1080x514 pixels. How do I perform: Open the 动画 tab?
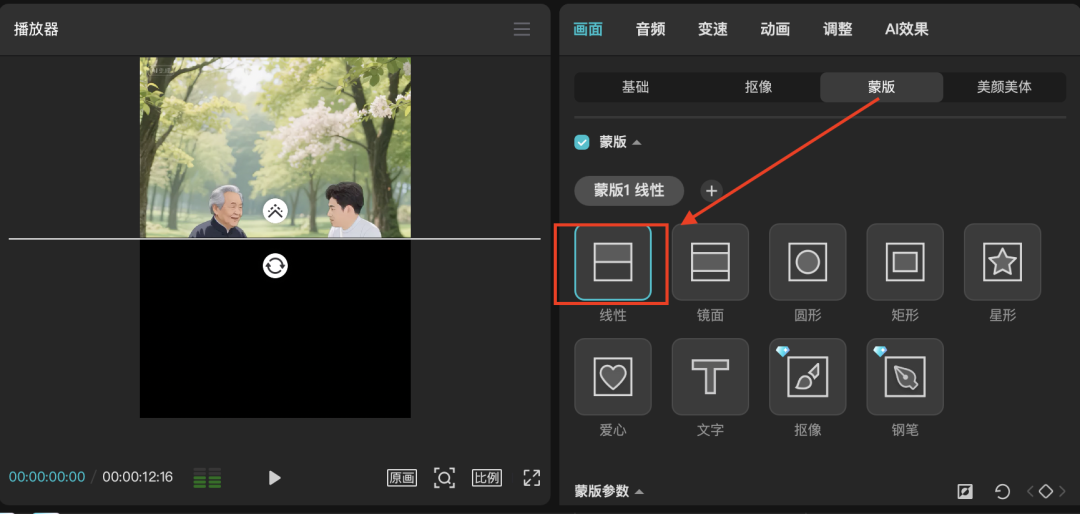775,29
